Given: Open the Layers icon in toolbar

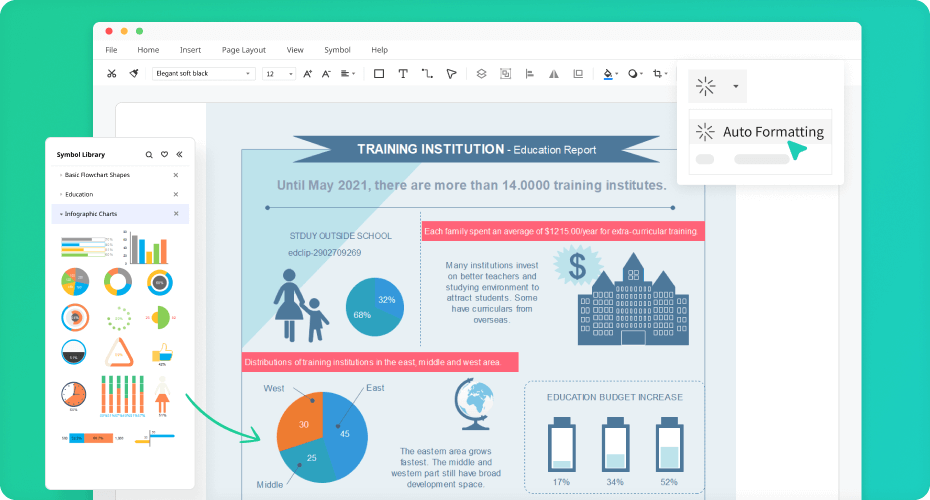Looking at the screenshot, I should tap(481, 73).
